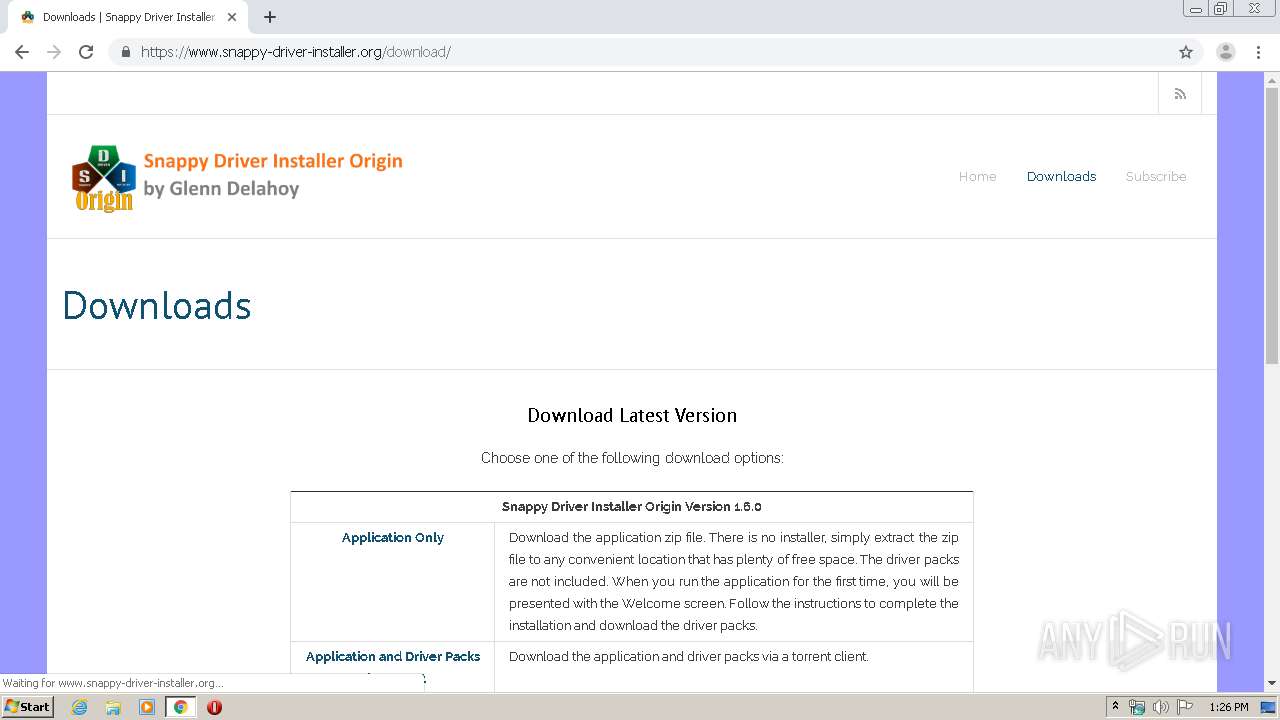The image size is (1280, 720).
Task: Open the Snappy Driver Installer Origin logo
Action: [238, 178]
